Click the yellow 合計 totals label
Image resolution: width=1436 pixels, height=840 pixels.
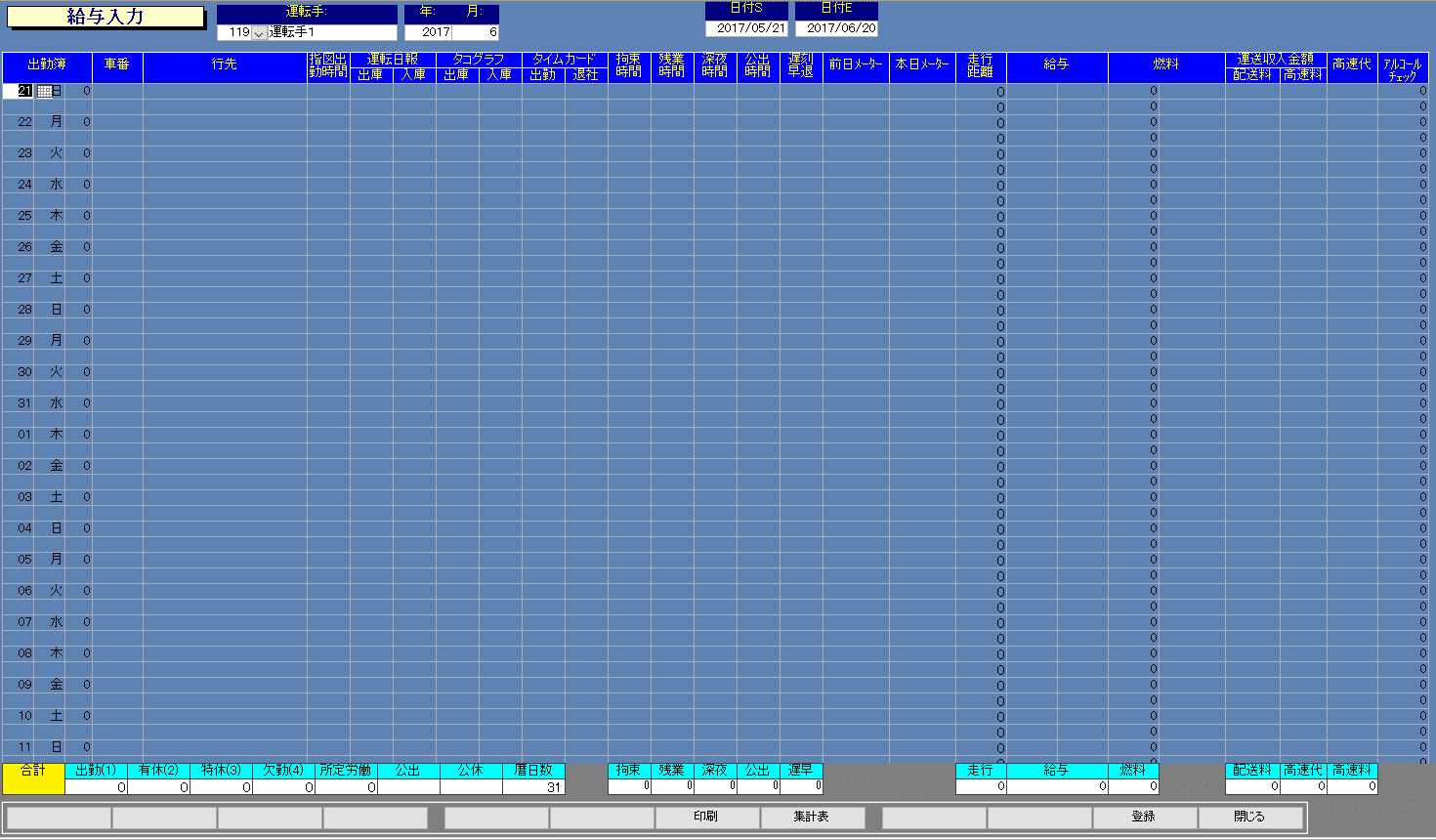click(x=33, y=778)
